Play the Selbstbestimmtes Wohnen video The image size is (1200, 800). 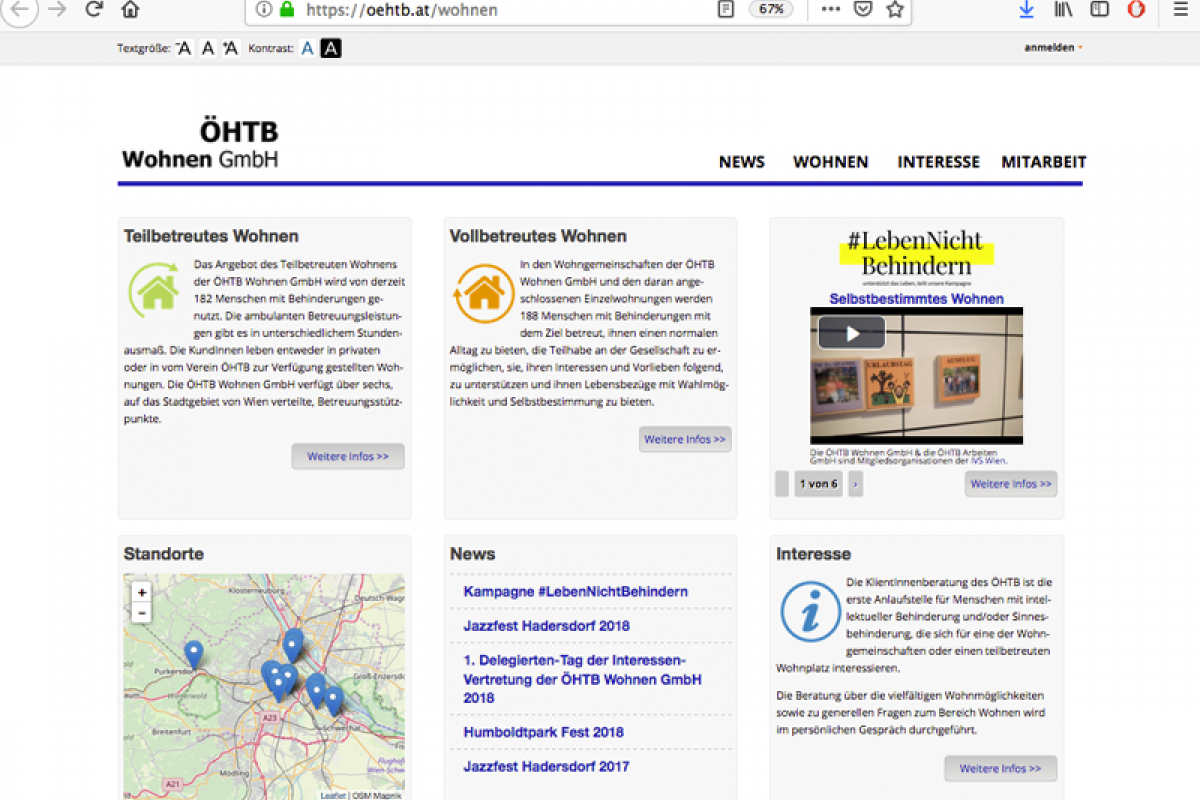coord(852,332)
